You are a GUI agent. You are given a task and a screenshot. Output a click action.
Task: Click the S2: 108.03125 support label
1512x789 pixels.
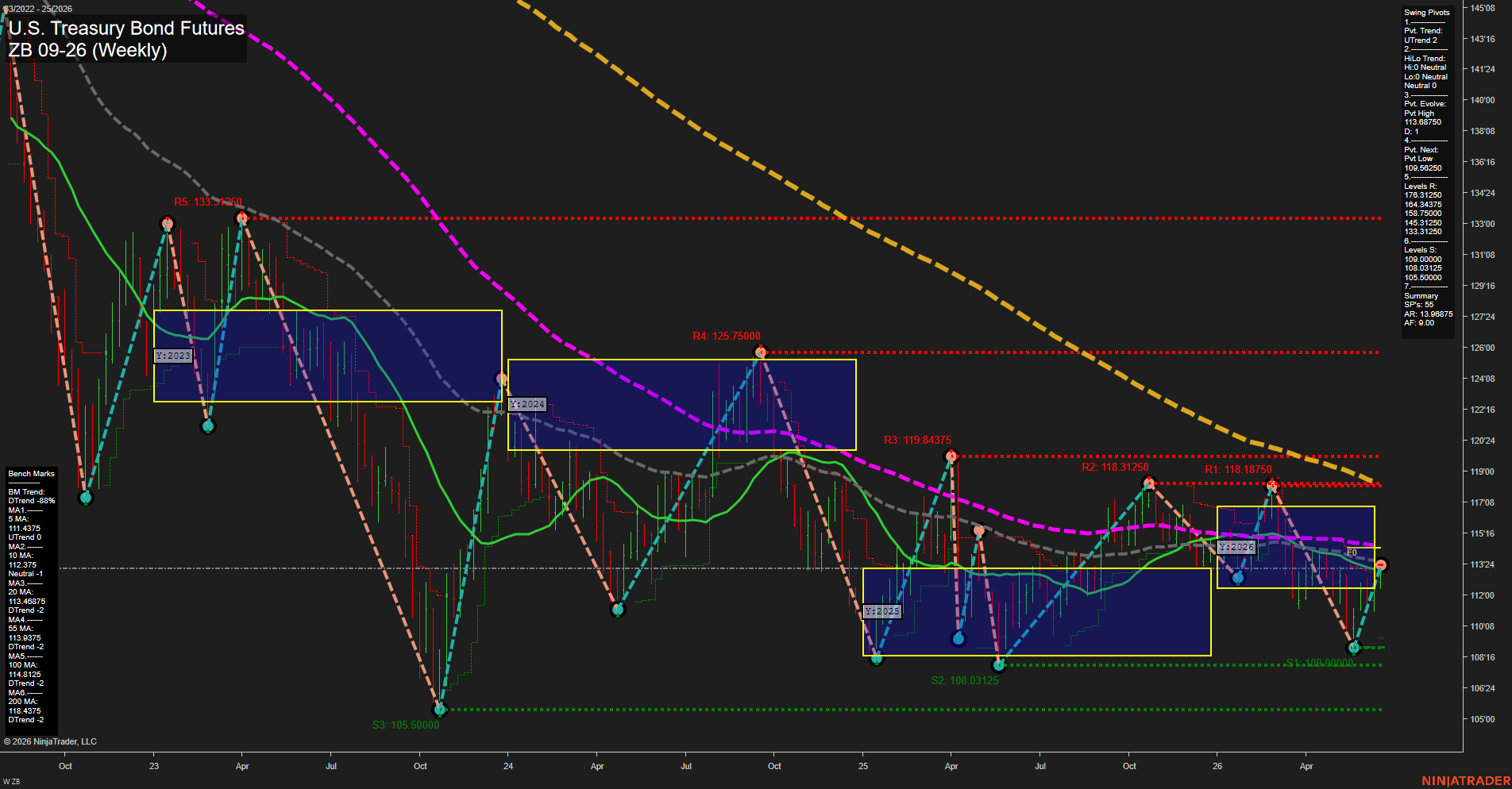tap(965, 680)
